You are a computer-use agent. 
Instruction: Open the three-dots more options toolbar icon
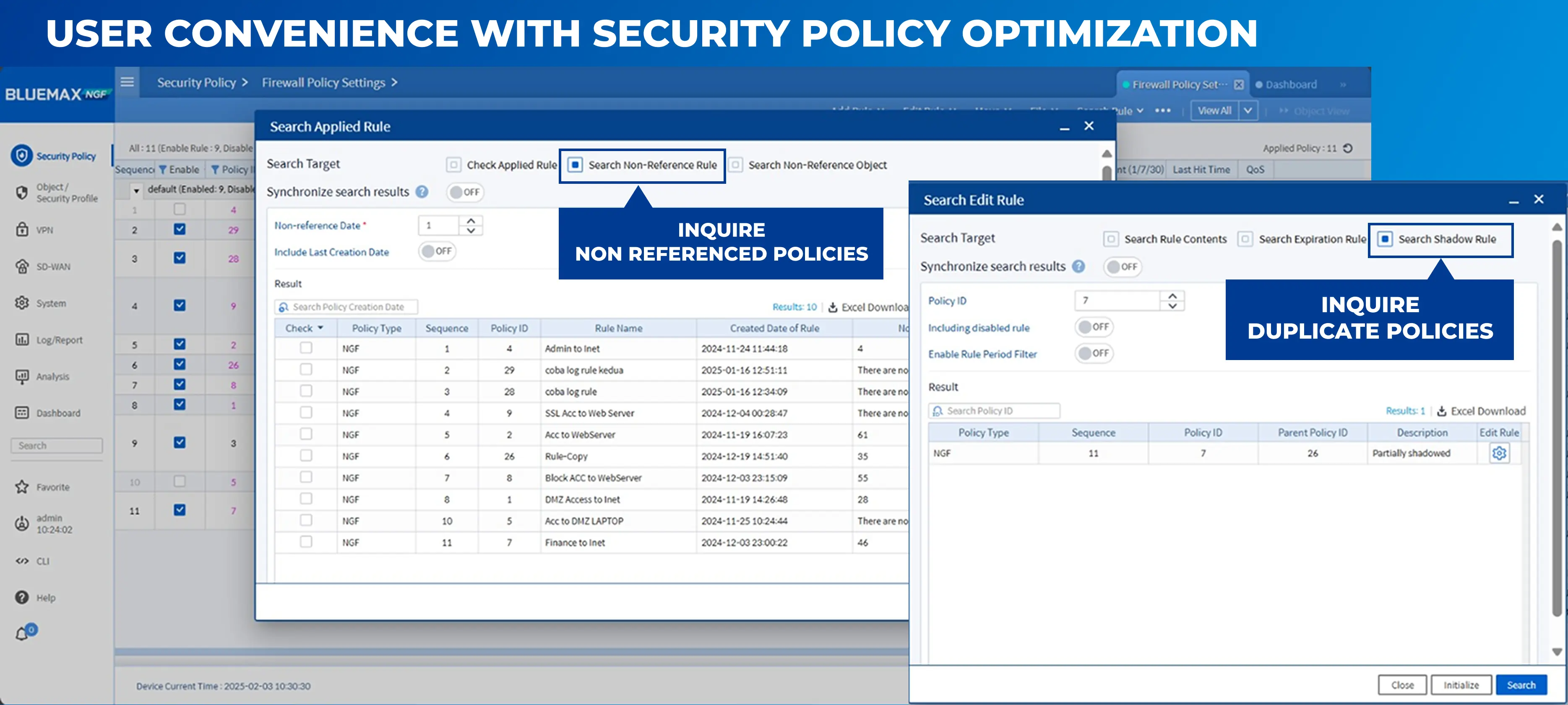click(1163, 110)
